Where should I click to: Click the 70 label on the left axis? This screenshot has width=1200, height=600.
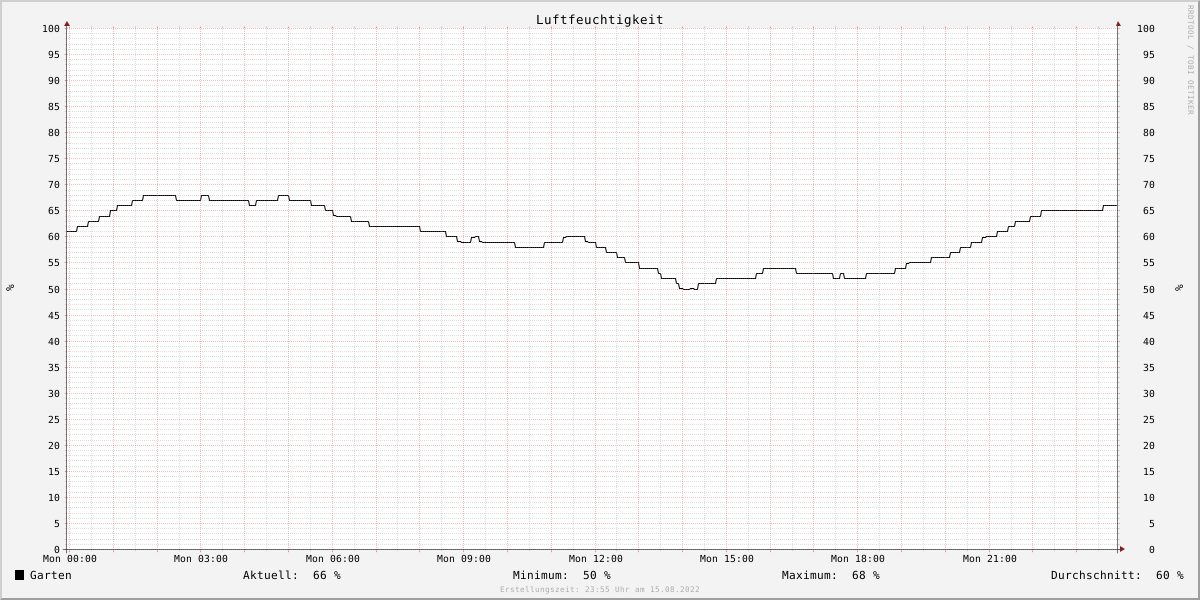point(54,185)
